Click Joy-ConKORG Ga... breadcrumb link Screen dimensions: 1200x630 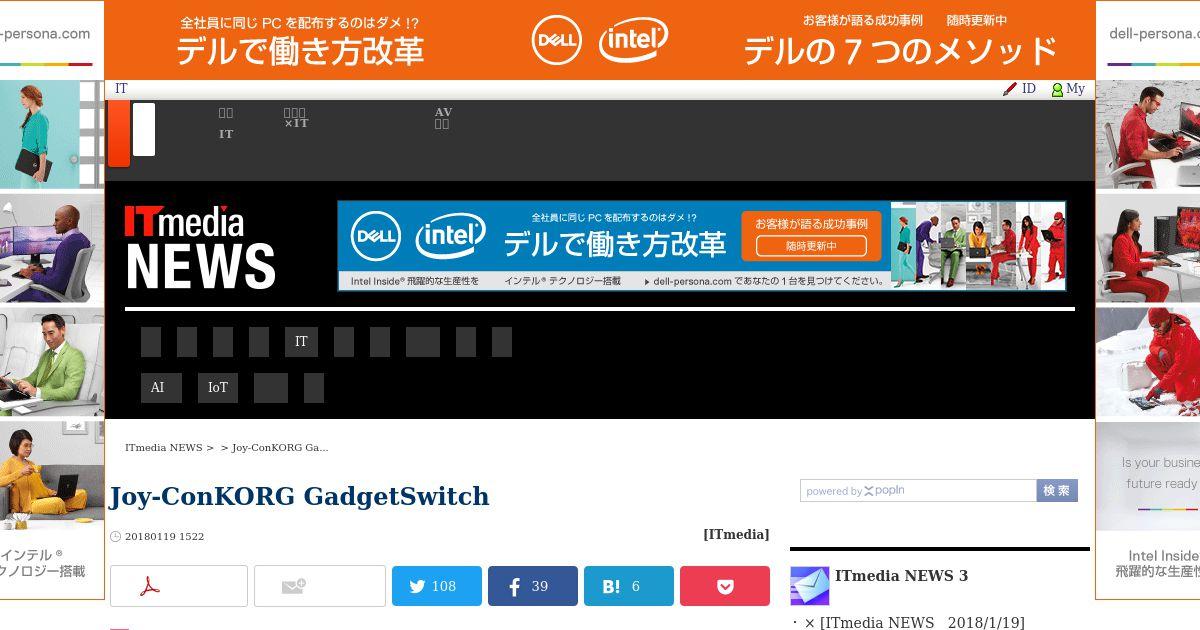(280, 448)
